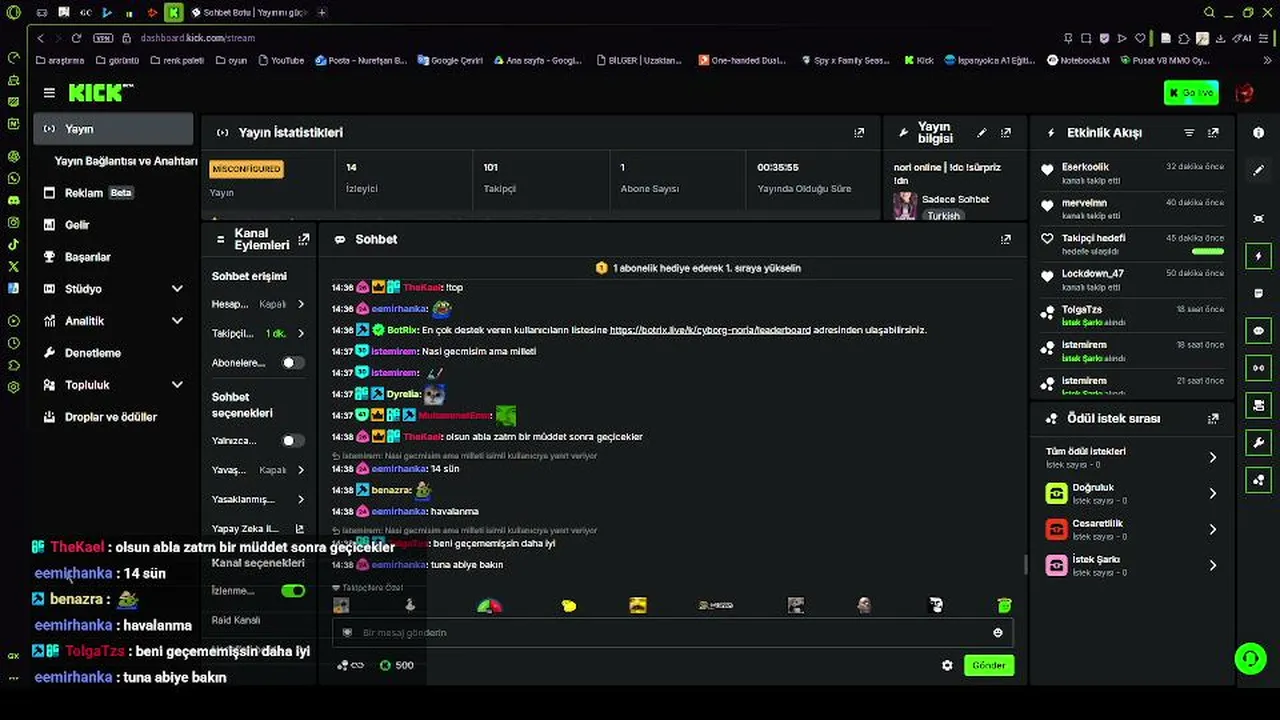The height and width of the screenshot is (720, 1280).
Task: Open the botrix.live leaderboard link
Action: (x=710, y=330)
